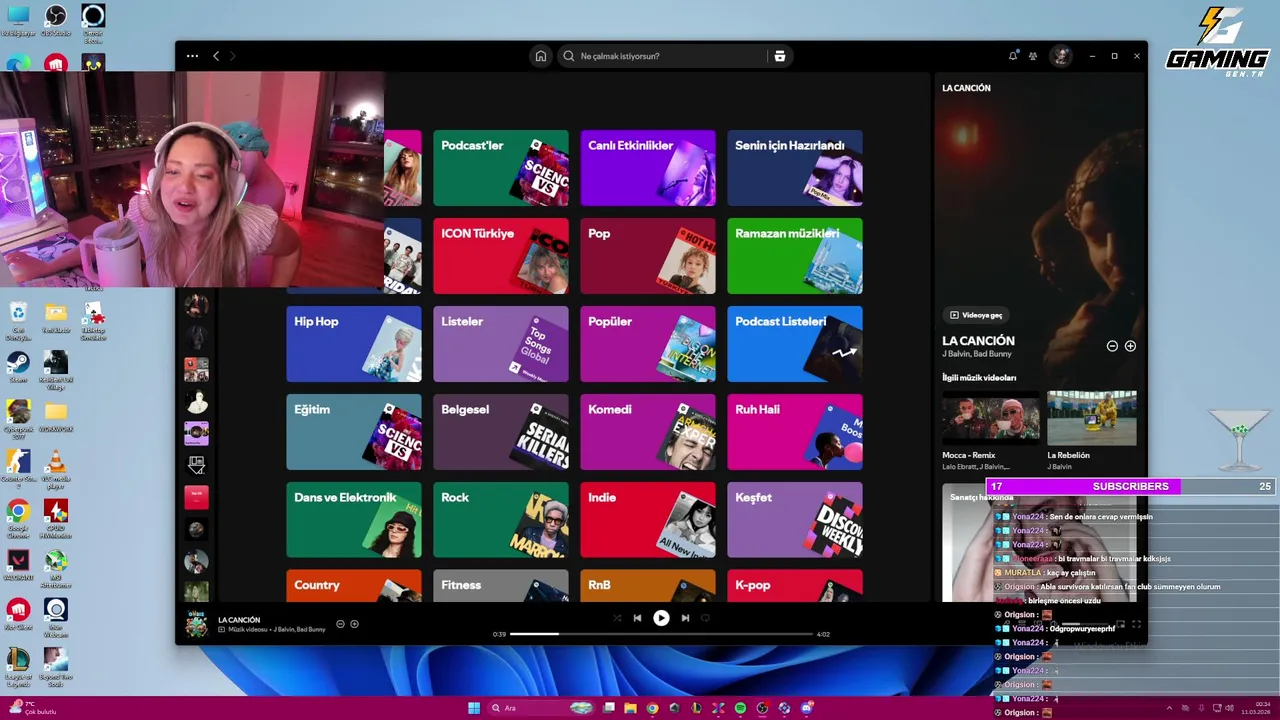Image resolution: width=1280 pixels, height=720 pixels.
Task: Go to Spotify Home icon
Action: coord(541,56)
